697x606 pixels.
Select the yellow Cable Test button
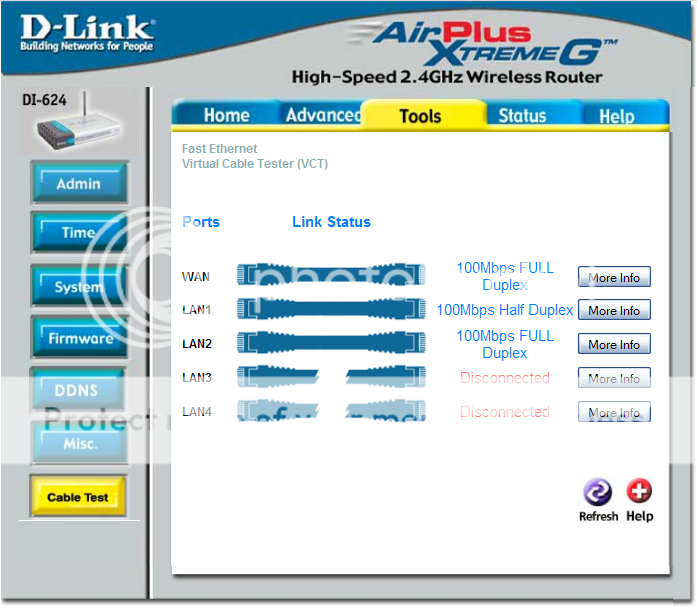tap(78, 497)
